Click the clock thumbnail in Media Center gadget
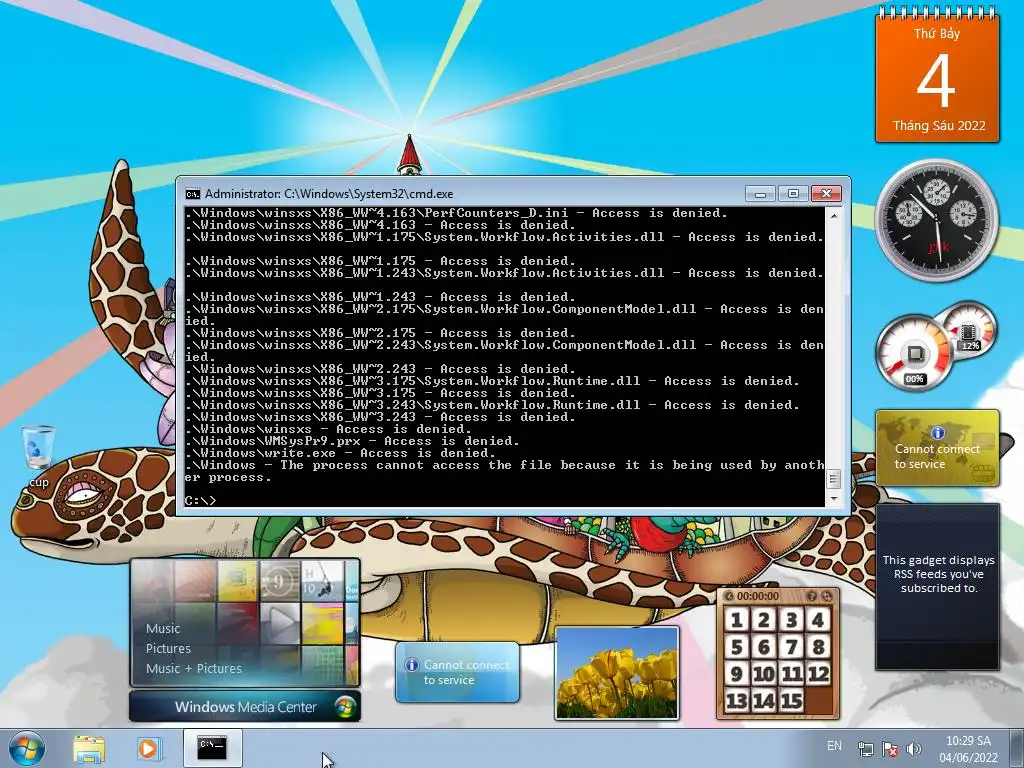 click(280, 581)
